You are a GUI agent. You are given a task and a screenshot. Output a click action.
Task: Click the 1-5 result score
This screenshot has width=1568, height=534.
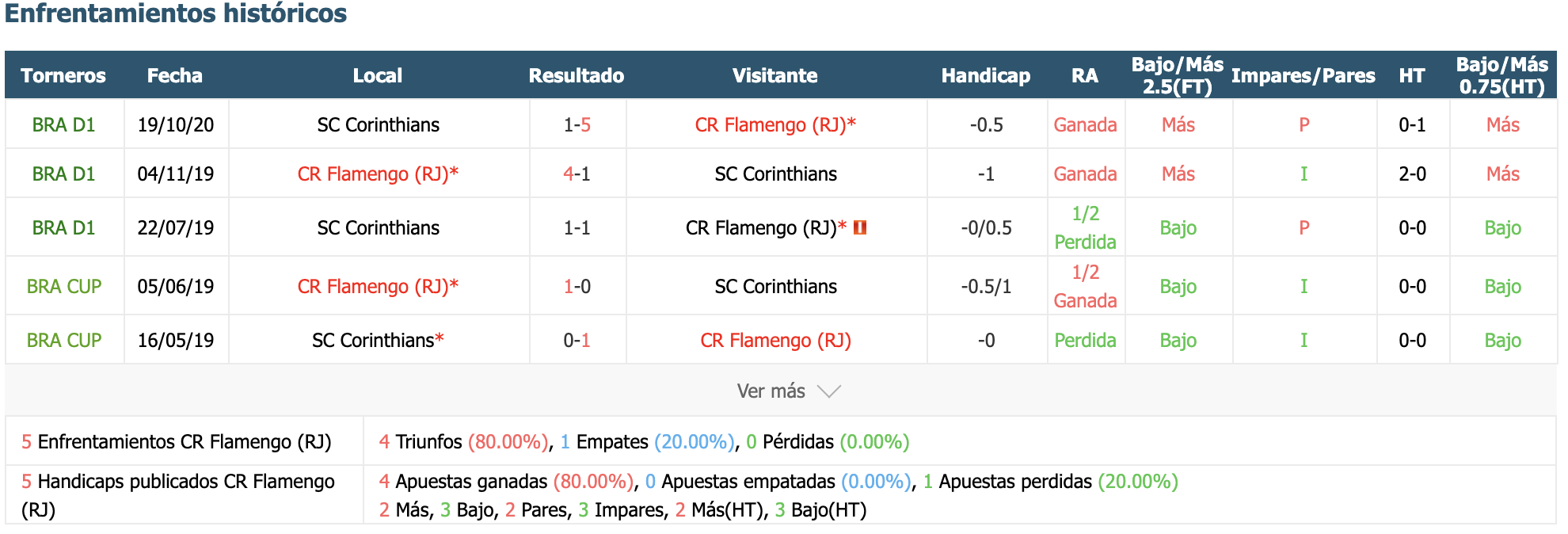coord(577,124)
